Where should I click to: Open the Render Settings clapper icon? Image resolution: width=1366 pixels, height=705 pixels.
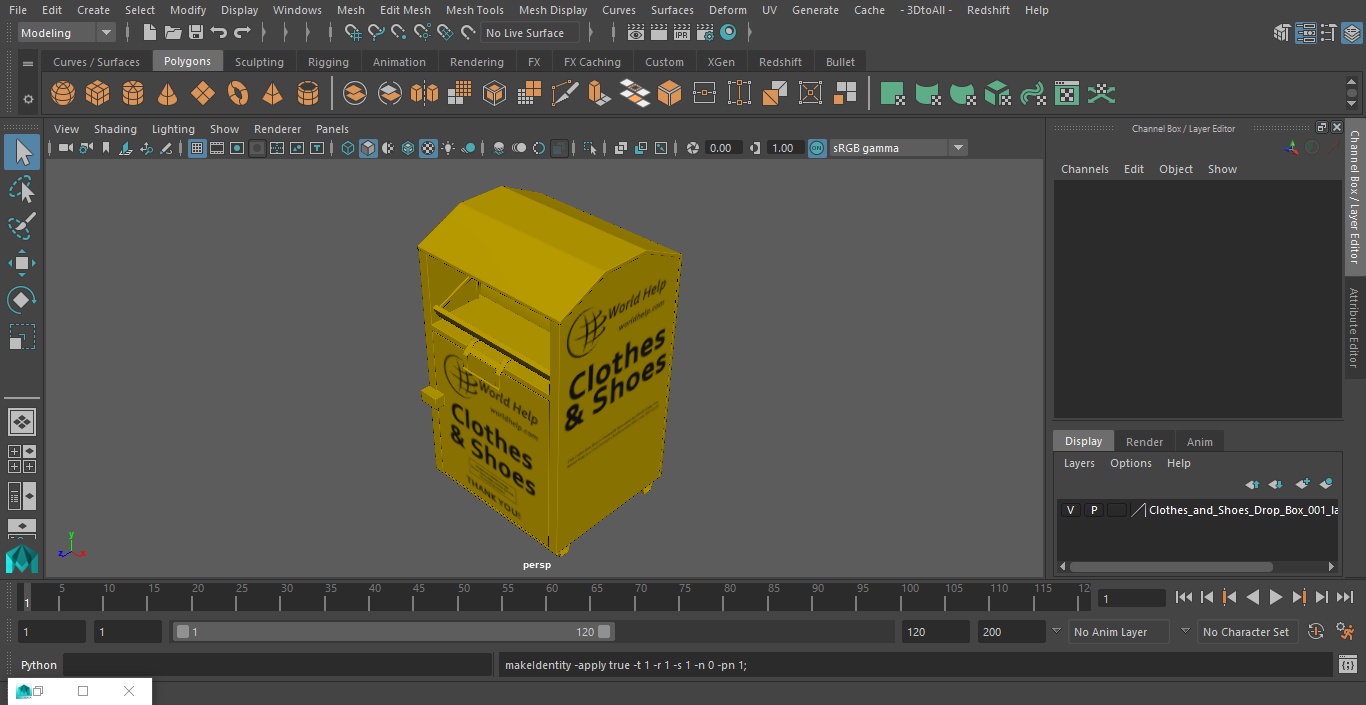point(705,33)
